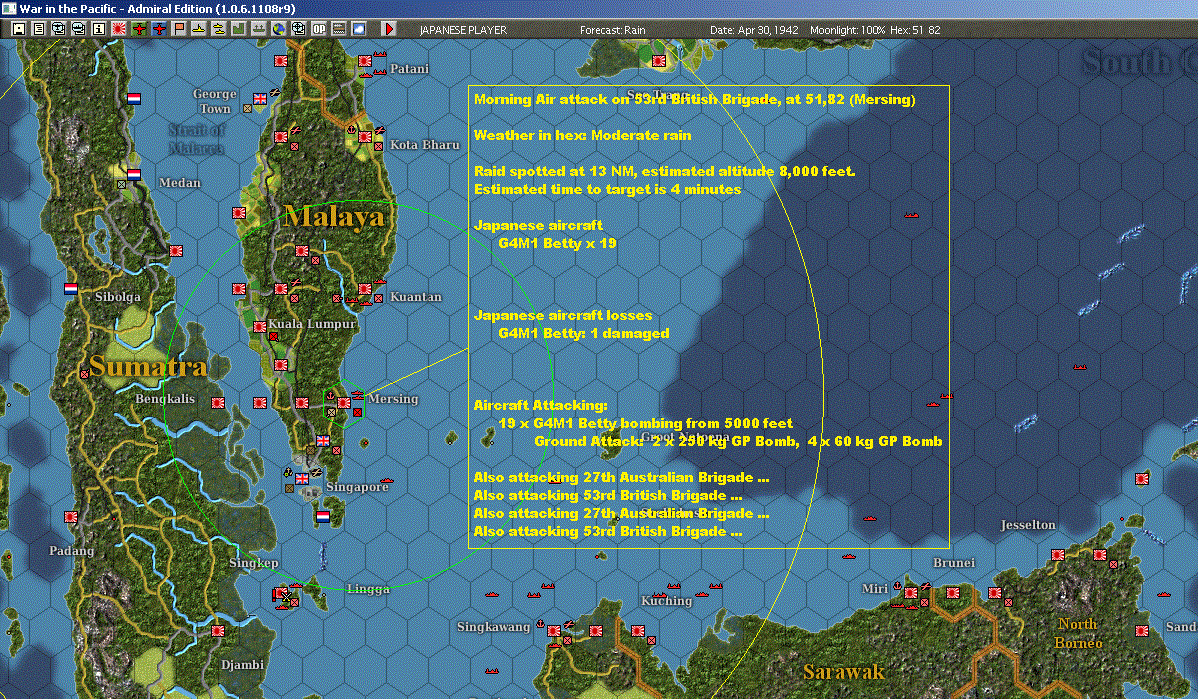Click the film strip replay icon
The height and width of the screenshot is (699, 1198).
(338, 29)
